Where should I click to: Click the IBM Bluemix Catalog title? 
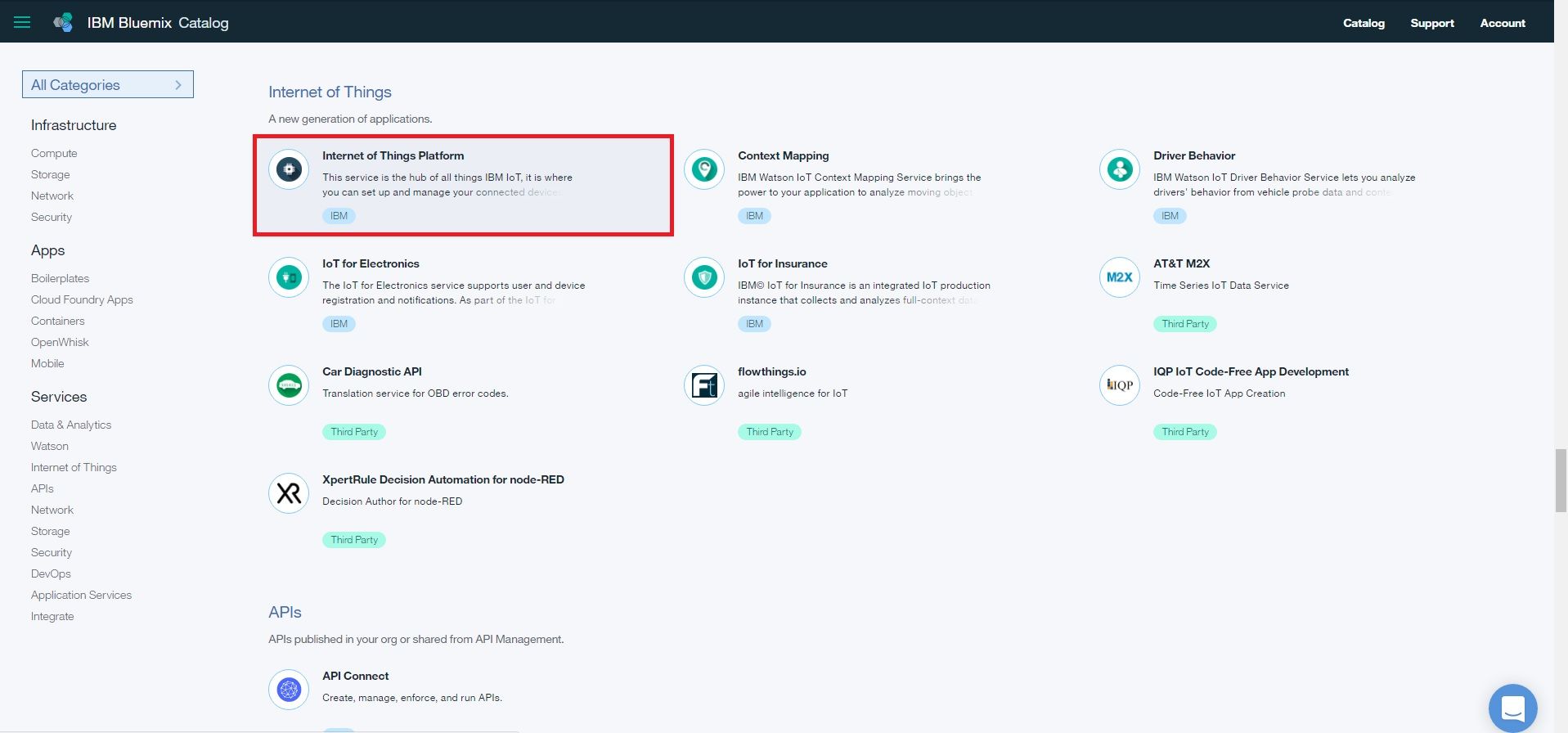158,23
